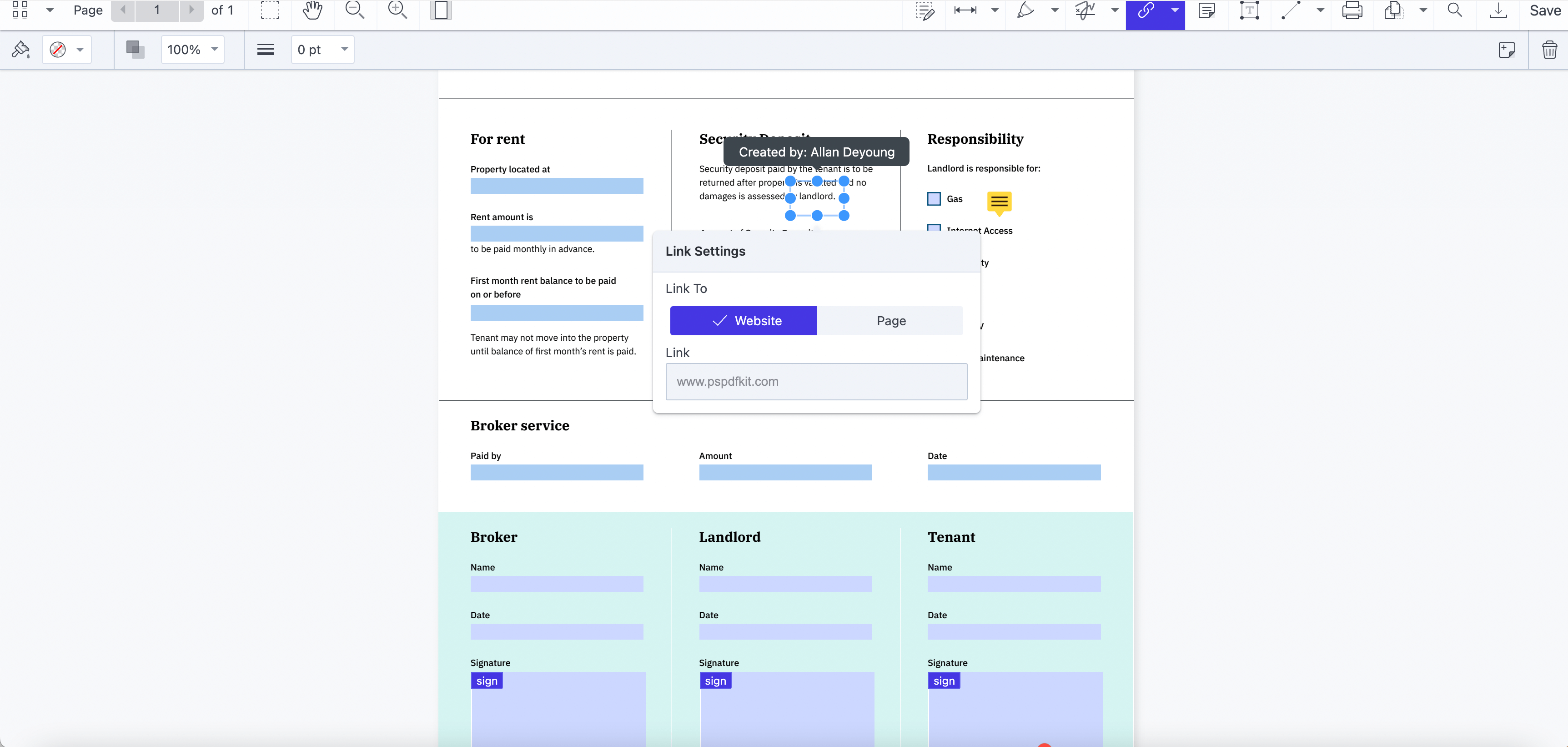Expand the measurement tool dropdown
Viewport: 1568px width, 747px height.
tap(995, 10)
